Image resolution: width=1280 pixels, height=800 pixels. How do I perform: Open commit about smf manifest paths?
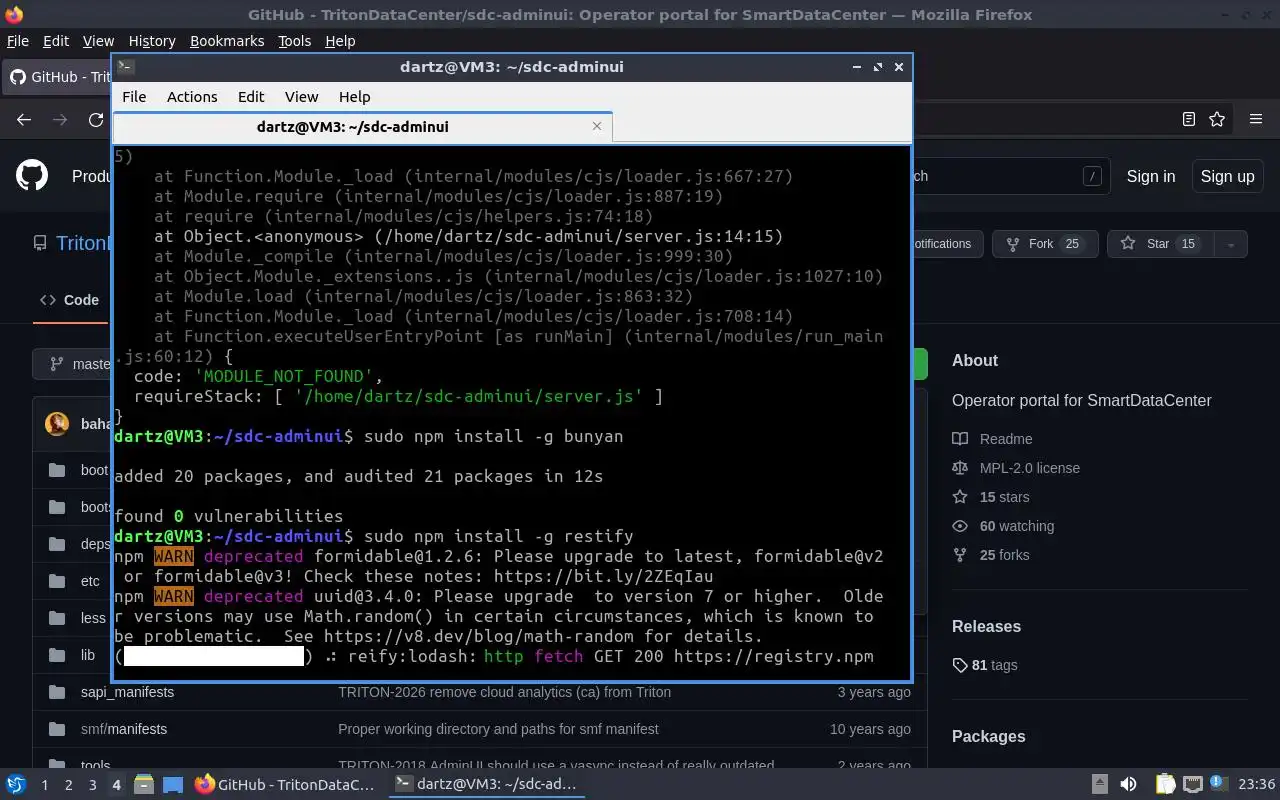(x=498, y=729)
